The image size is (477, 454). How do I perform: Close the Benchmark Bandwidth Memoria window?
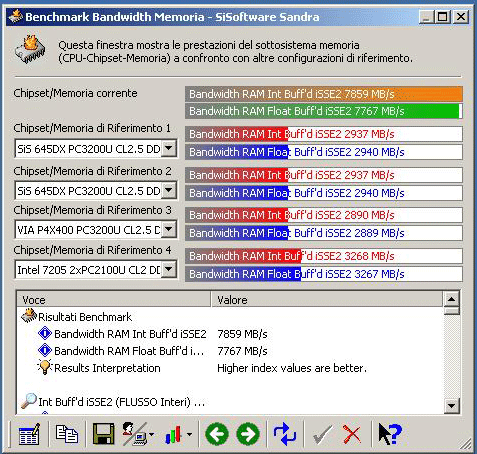pyautogui.click(x=461, y=16)
